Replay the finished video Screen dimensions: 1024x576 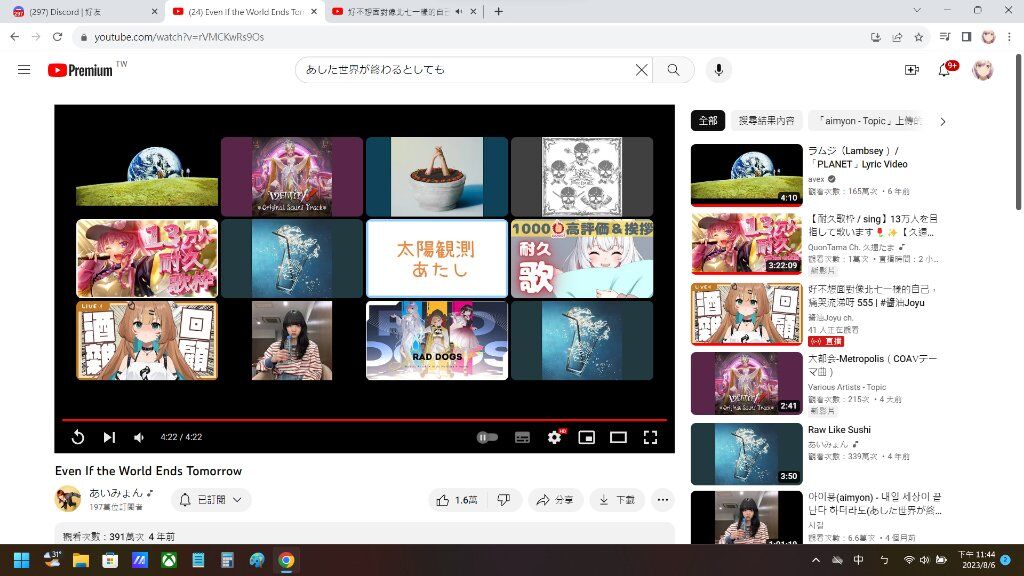pos(78,437)
